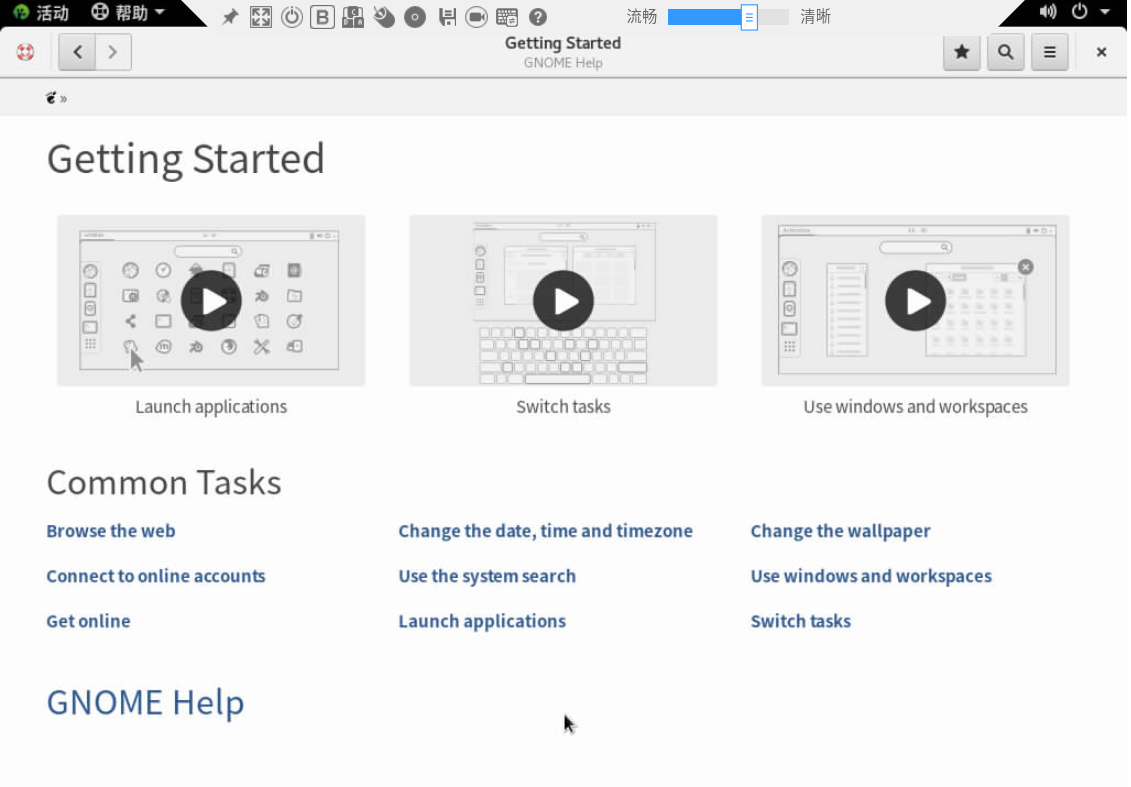The height and width of the screenshot is (787, 1131).
Task: Click the forward arrow navigation button
Action: 113,52
